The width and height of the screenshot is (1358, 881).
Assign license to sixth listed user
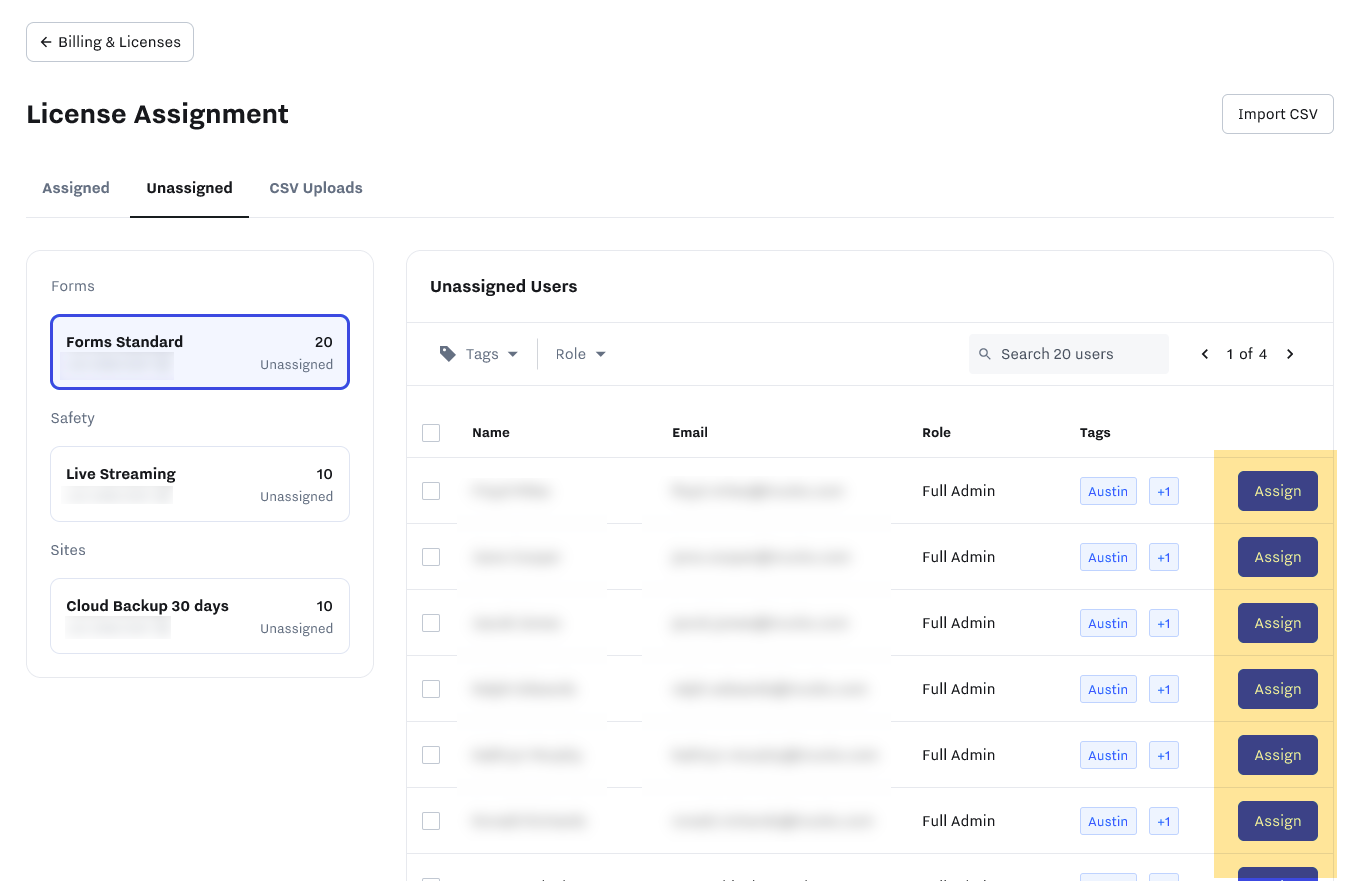point(1278,821)
